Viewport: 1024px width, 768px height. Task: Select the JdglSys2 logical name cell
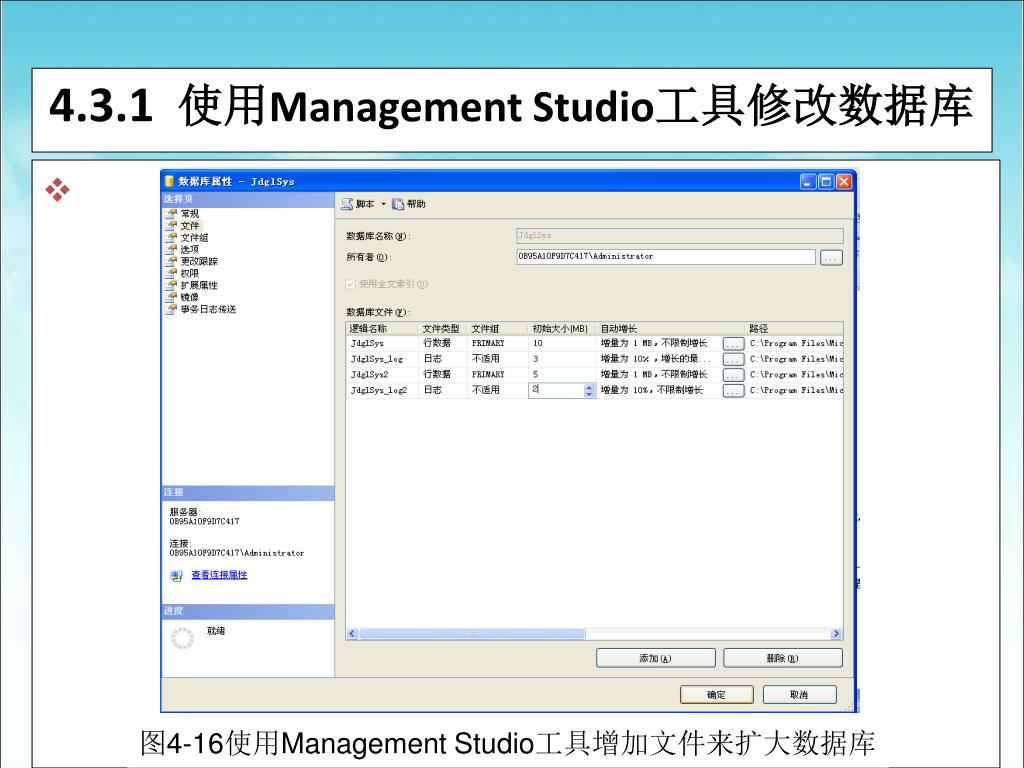pyautogui.click(x=382, y=374)
